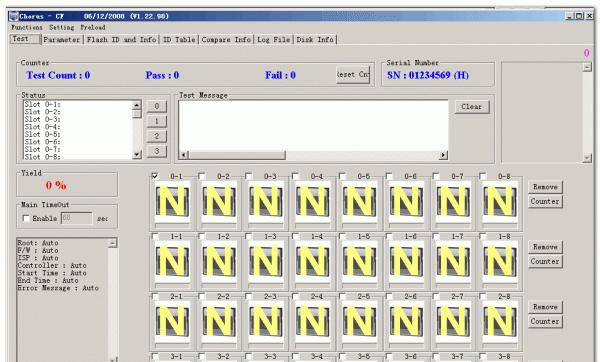This screenshot has width=600, height=362.
Task: Check the 1-4 slot checkbox
Action: coord(295,236)
